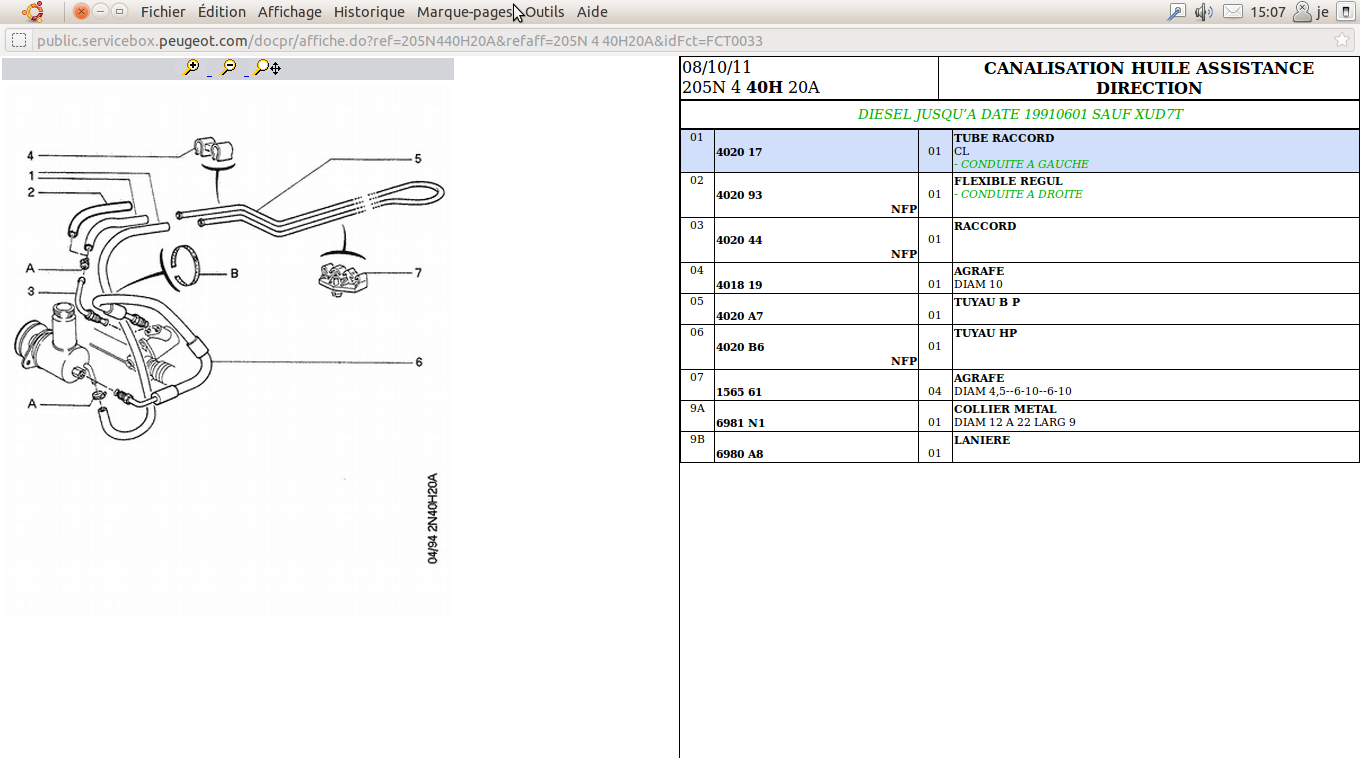Viewport: 1360px width, 768px height.
Task: Click the zoom in magnifier icon
Action: pyautogui.click(x=191, y=68)
